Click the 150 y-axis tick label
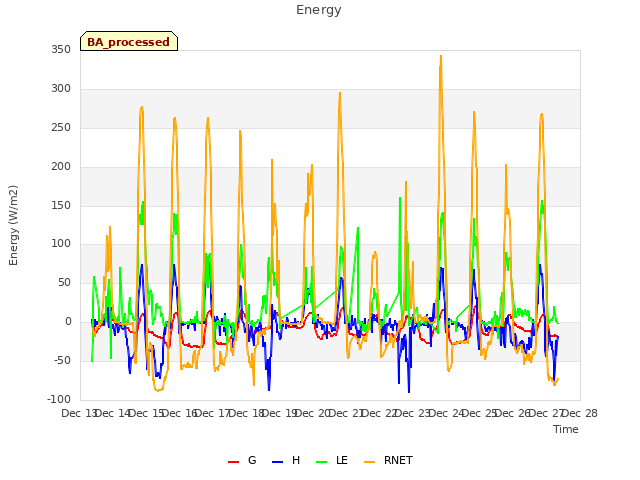 point(61,205)
